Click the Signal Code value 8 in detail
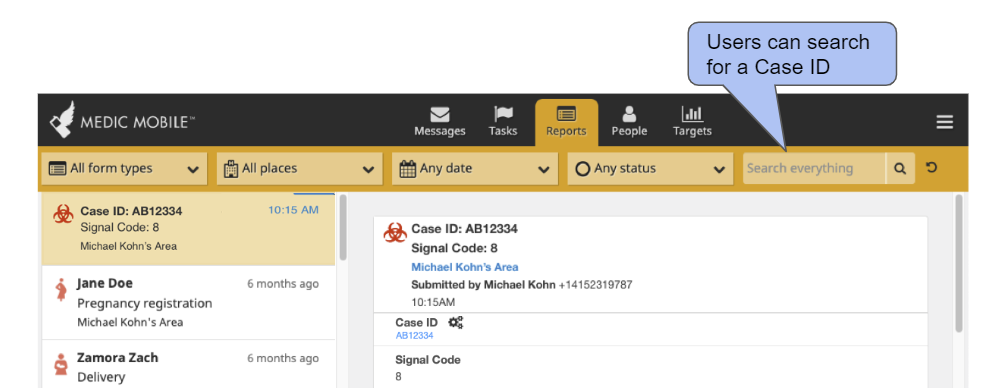Image resolution: width=981 pixels, height=388 pixels. pos(399,377)
